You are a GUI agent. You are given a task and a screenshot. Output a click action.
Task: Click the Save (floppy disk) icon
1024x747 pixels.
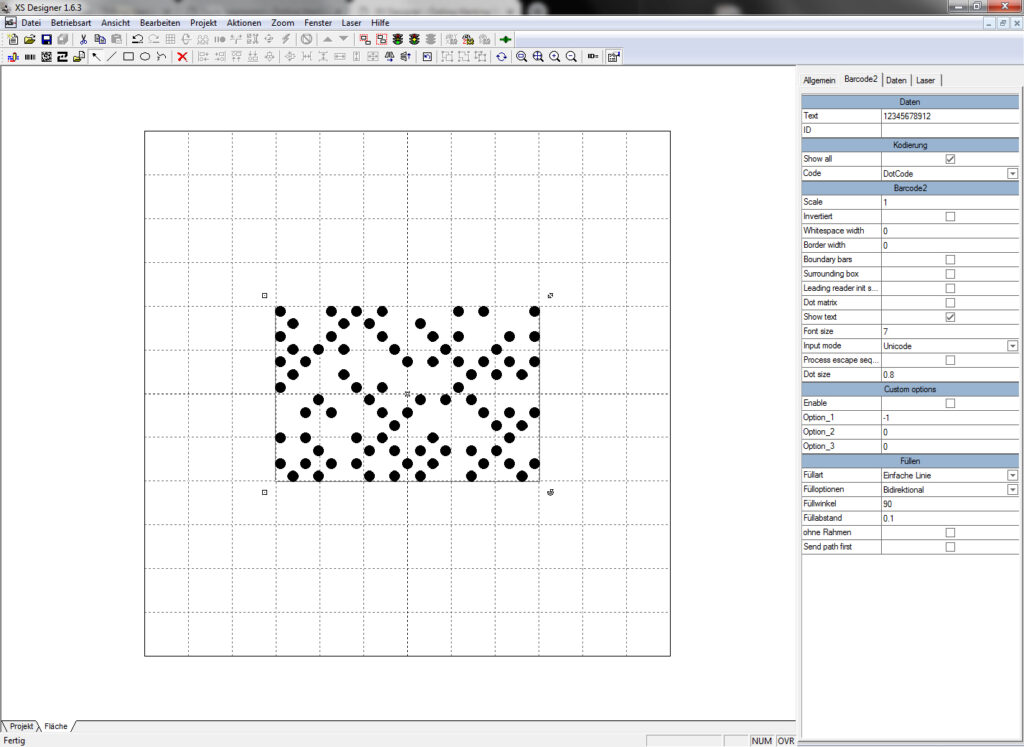click(46, 39)
